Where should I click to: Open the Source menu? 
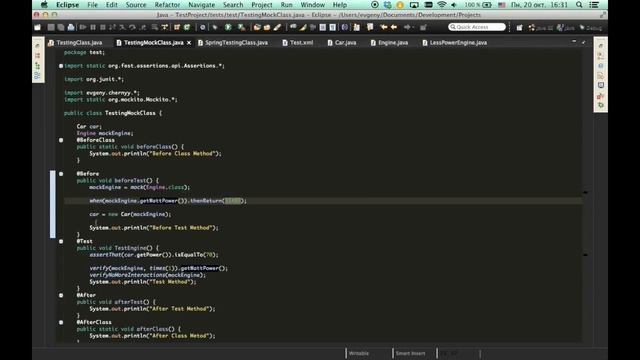(136, 5)
